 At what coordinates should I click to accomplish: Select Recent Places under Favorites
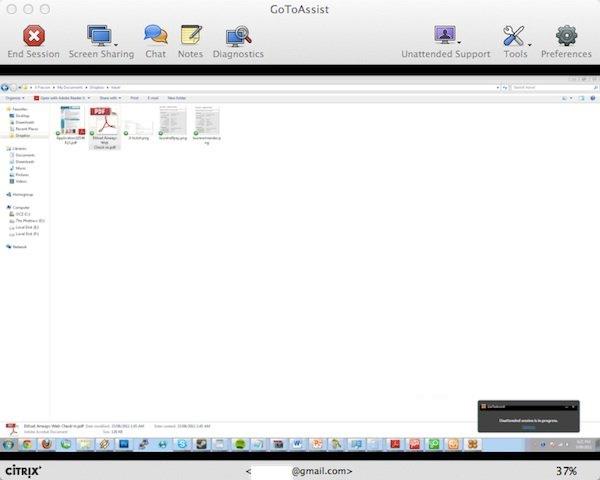tap(26, 129)
